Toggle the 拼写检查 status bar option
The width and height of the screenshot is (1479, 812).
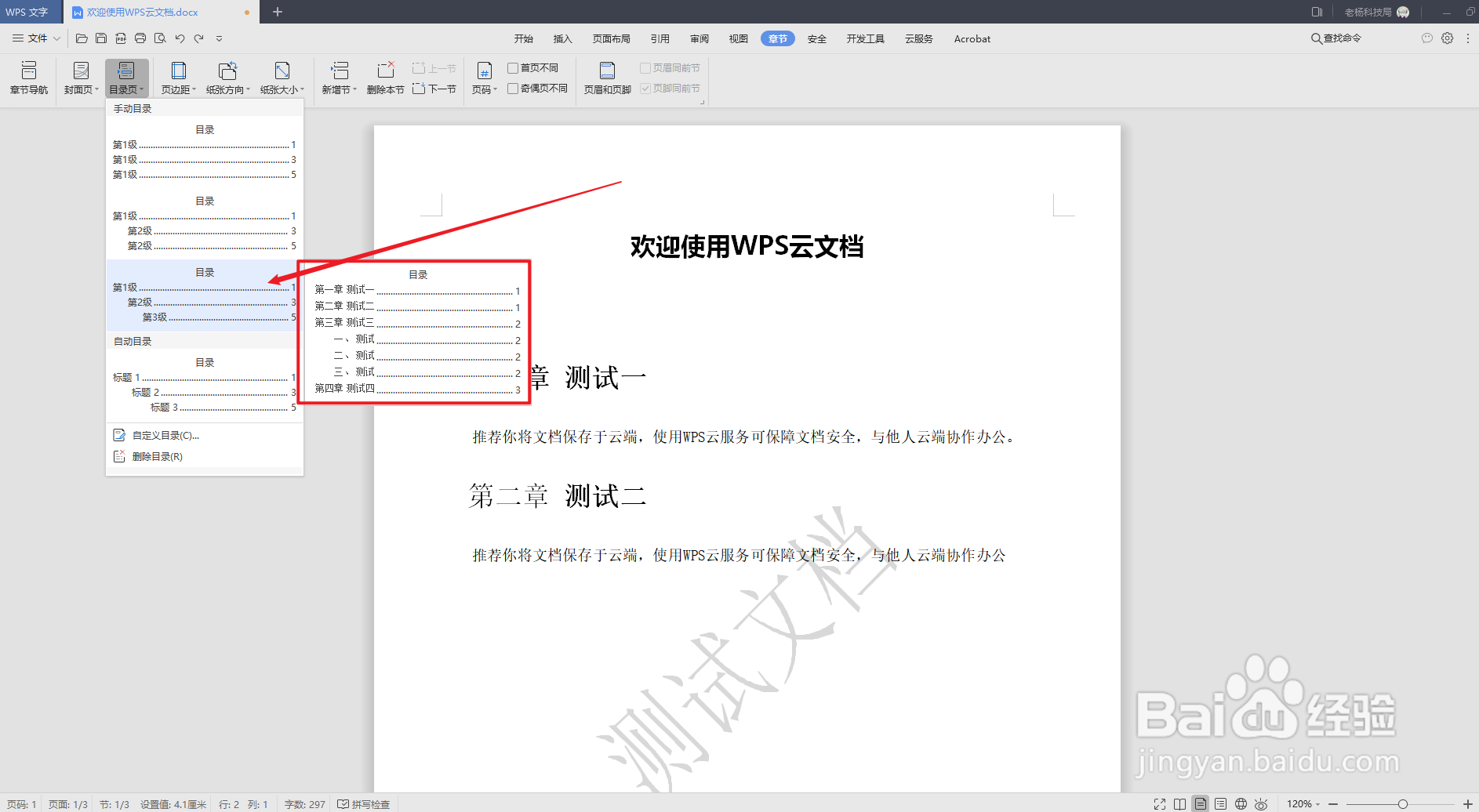(x=363, y=803)
